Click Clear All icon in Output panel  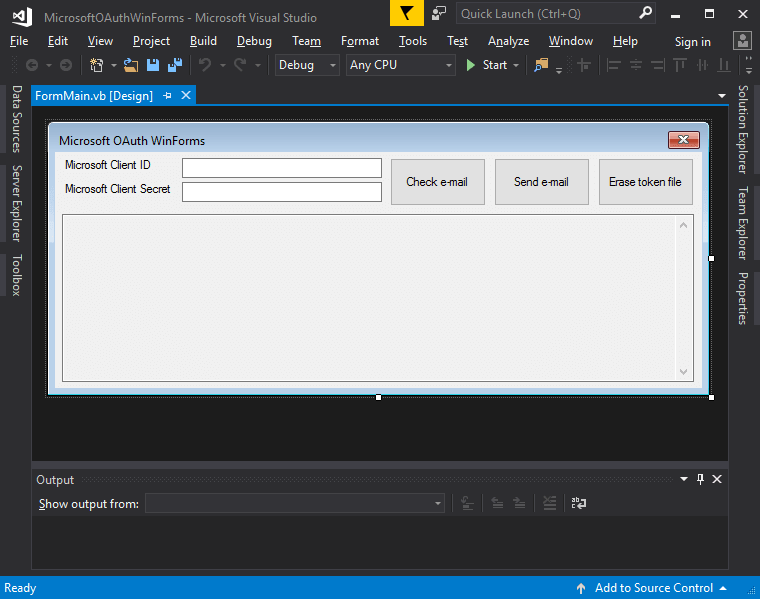pos(550,504)
